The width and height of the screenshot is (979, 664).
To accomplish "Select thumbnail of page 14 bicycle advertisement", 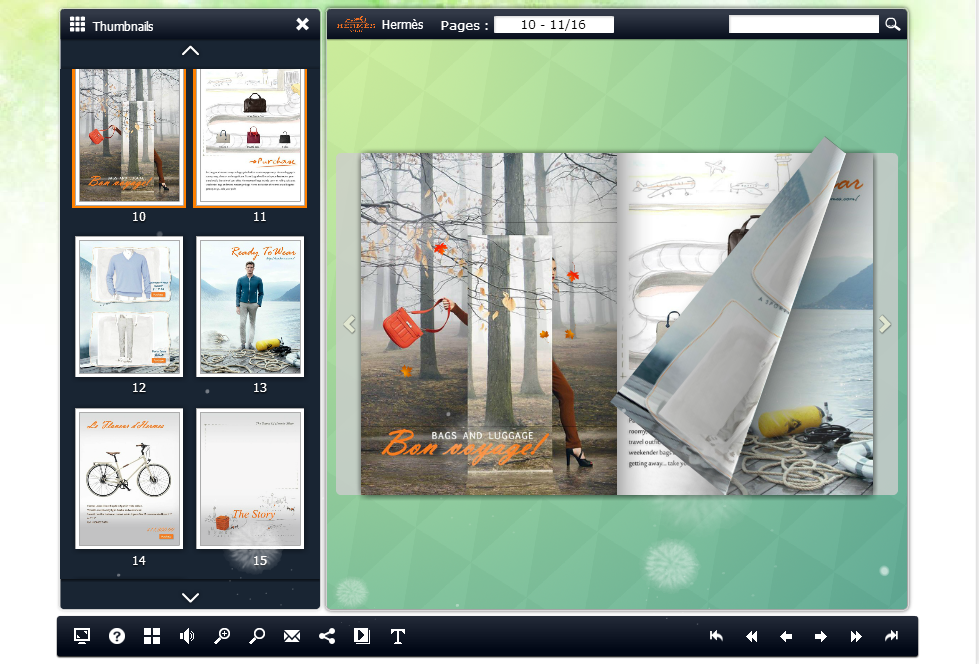I will [x=128, y=478].
